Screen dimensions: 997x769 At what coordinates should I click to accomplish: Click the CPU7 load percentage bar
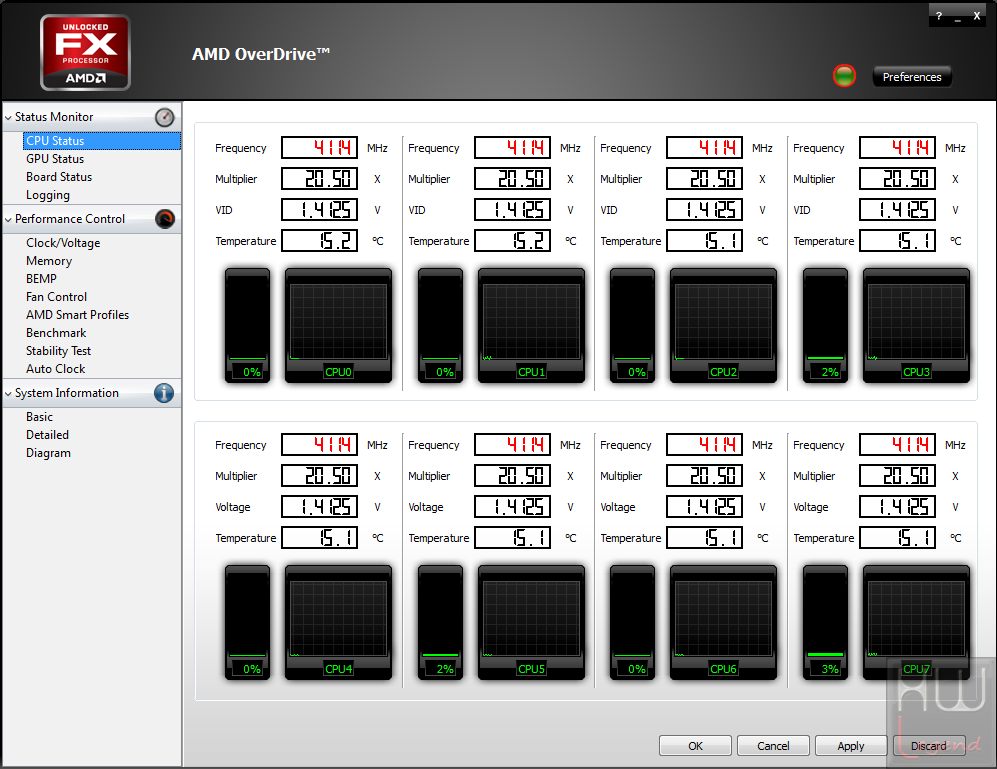coord(825,622)
